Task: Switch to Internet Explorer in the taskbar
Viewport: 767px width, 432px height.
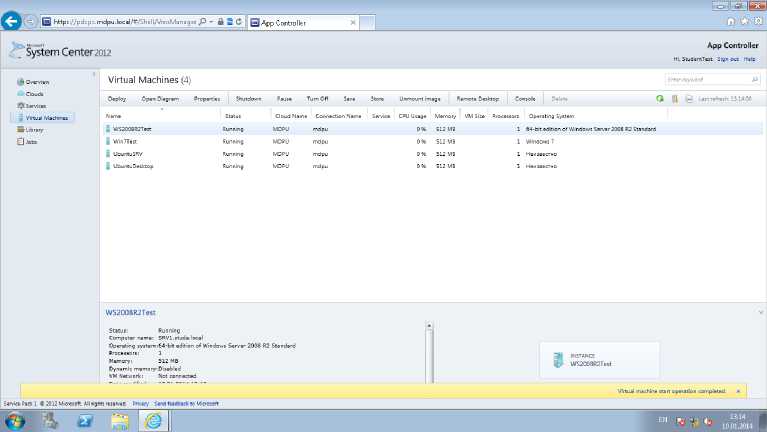Action: coord(154,421)
